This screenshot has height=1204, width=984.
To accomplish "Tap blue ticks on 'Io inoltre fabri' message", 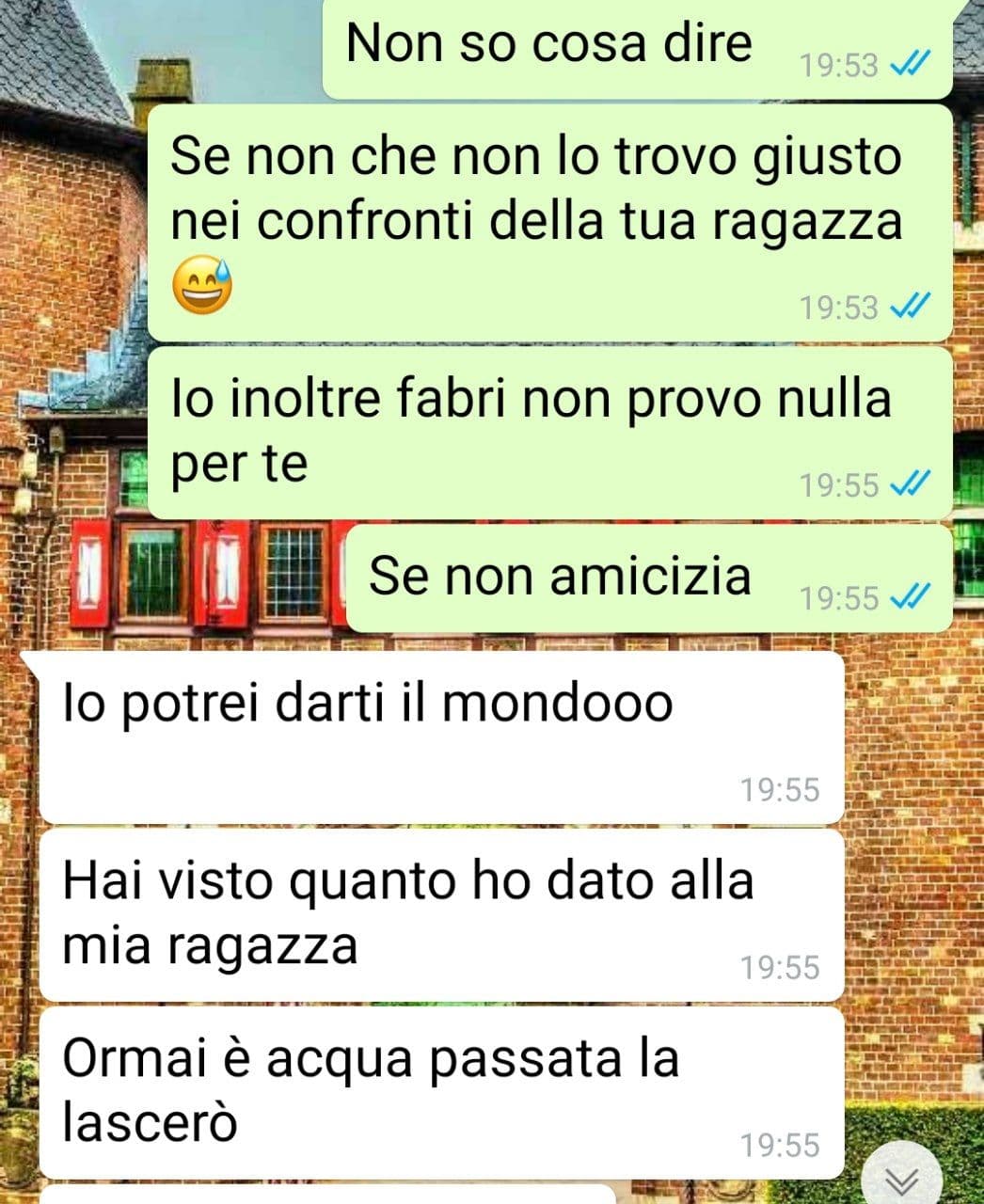I will [x=911, y=484].
